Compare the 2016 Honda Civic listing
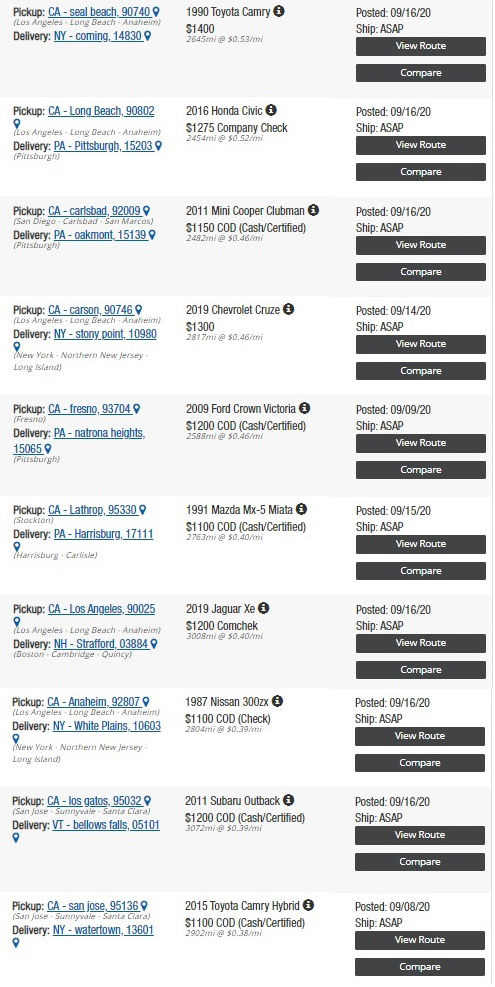This screenshot has height=987, width=495. click(x=421, y=172)
